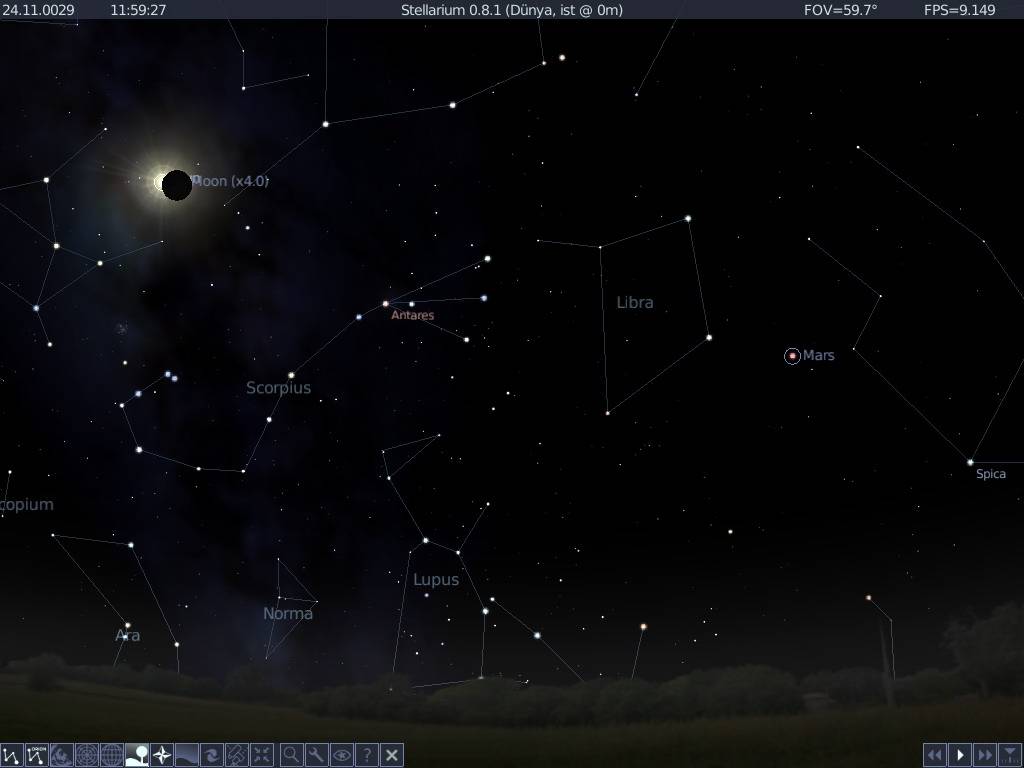Image resolution: width=1024 pixels, height=768 pixels.
Task: Select Mars in the sky
Action: tap(791, 355)
